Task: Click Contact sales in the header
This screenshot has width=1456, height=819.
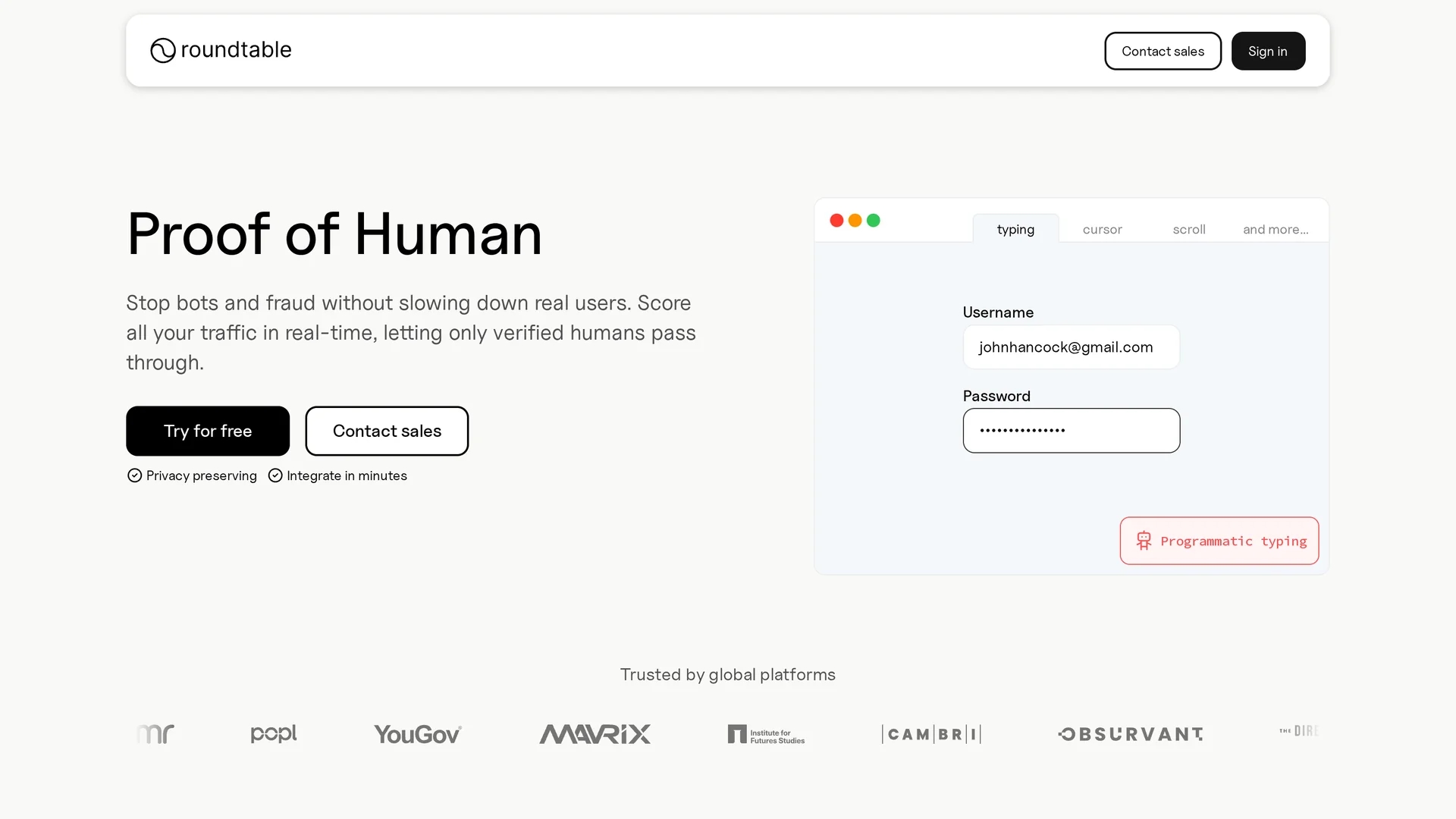Action: point(1163,51)
